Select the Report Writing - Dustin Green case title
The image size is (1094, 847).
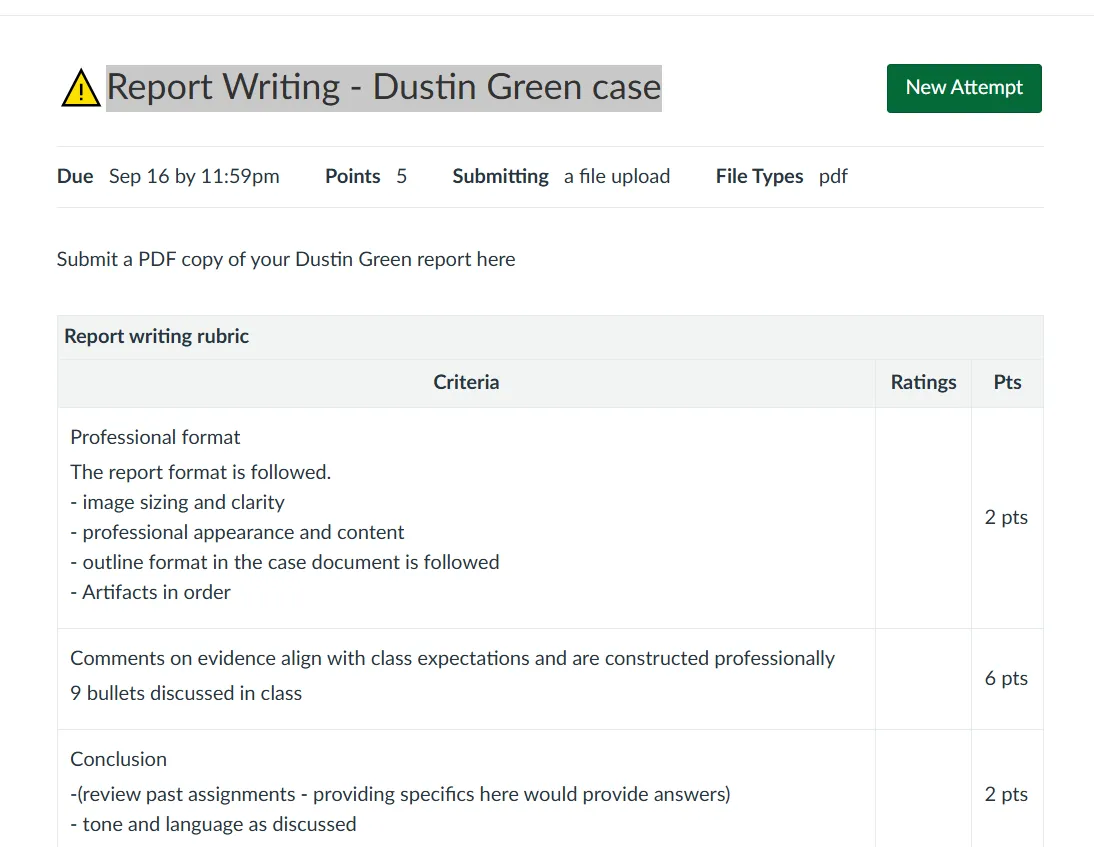tap(384, 88)
